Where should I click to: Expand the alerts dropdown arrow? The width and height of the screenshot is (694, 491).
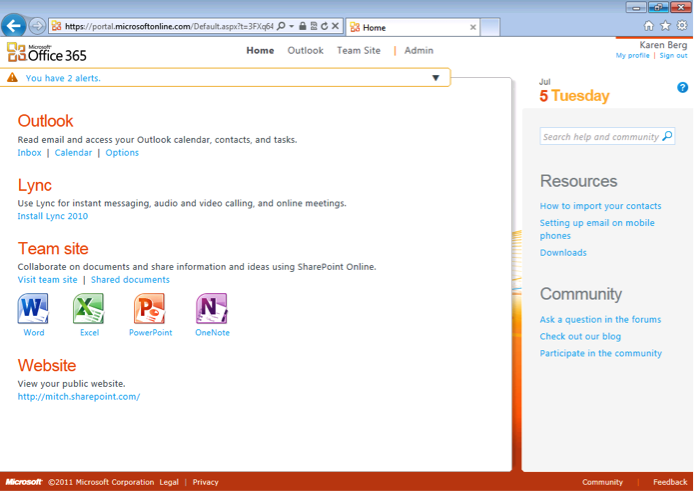pyautogui.click(x=436, y=78)
